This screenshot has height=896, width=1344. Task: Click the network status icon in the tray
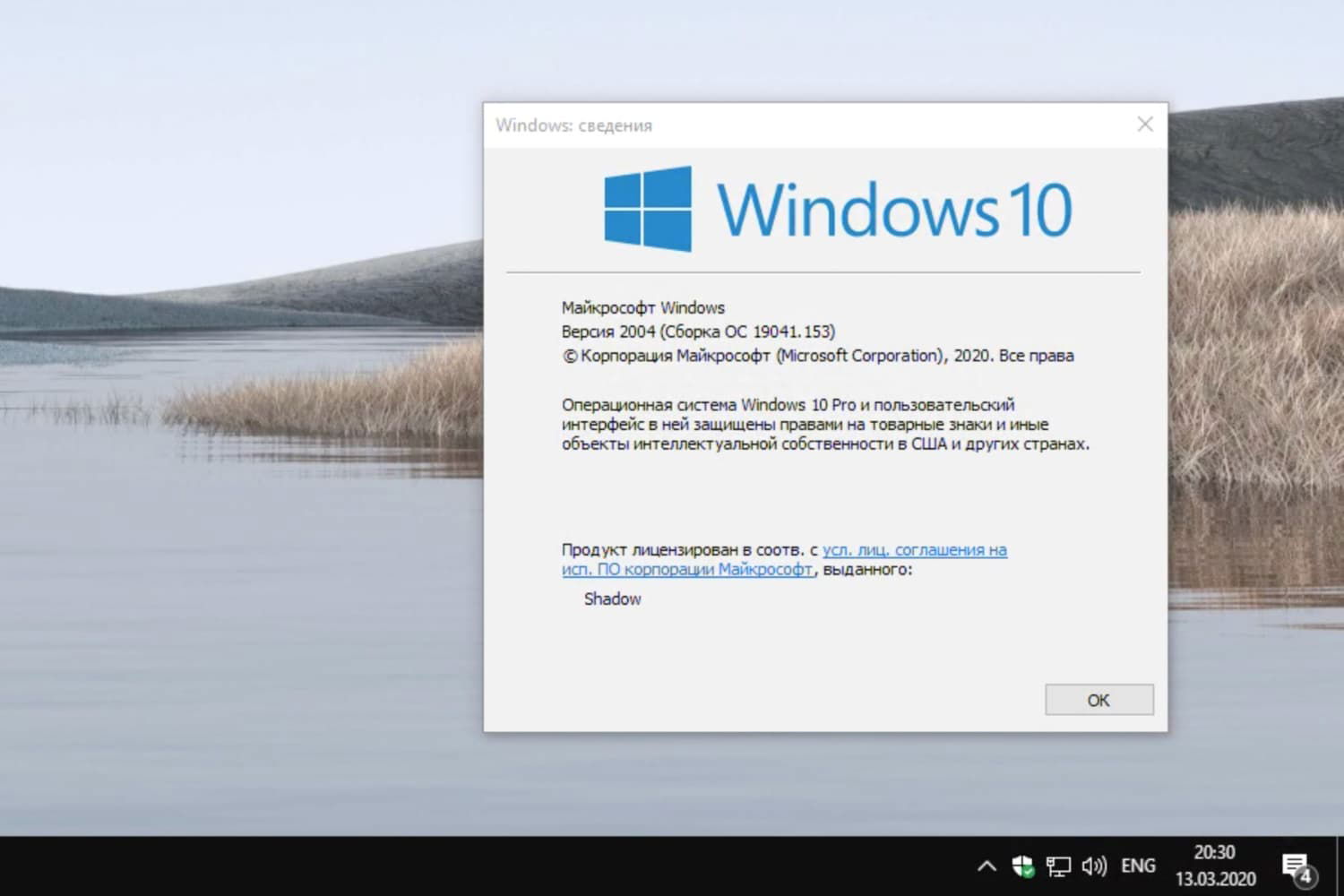[1058, 865]
